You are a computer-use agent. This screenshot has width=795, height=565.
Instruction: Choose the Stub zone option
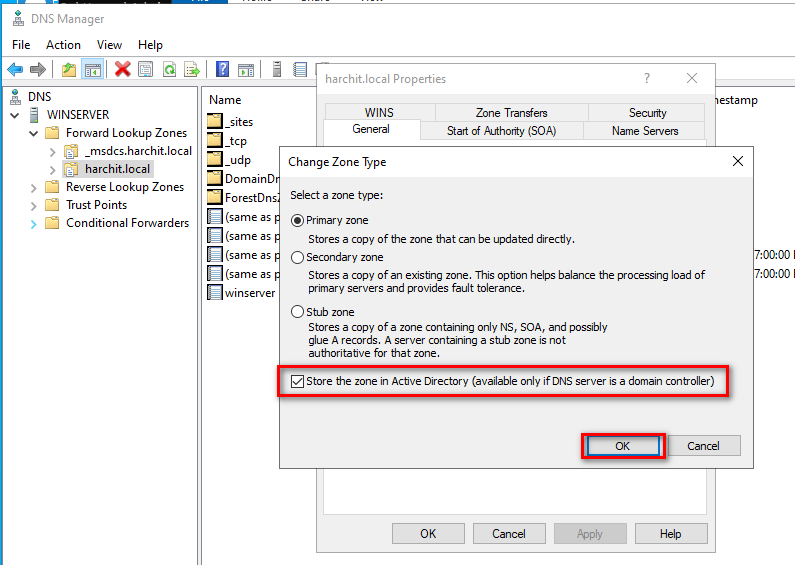[297, 312]
